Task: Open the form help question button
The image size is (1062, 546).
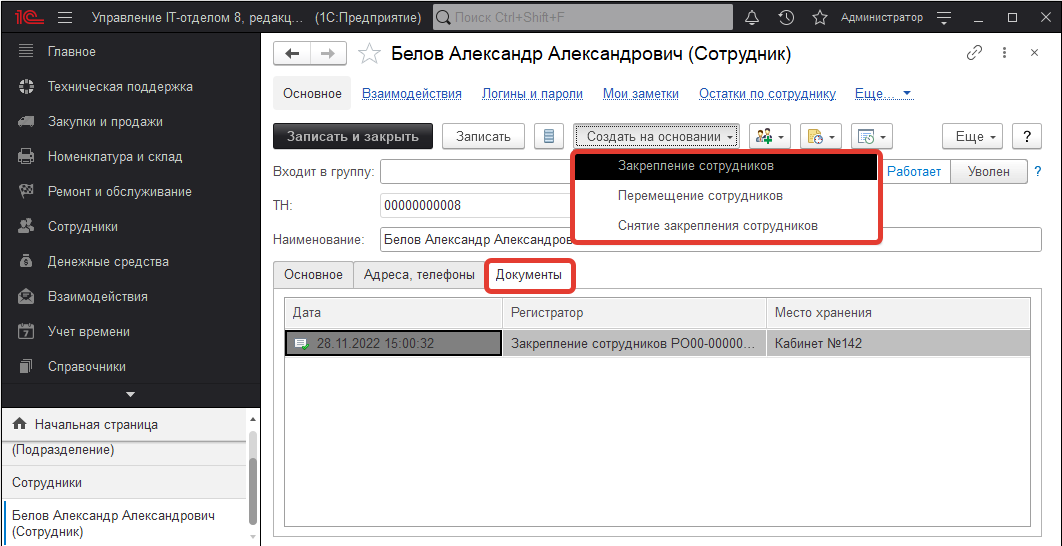Action: tap(1027, 136)
